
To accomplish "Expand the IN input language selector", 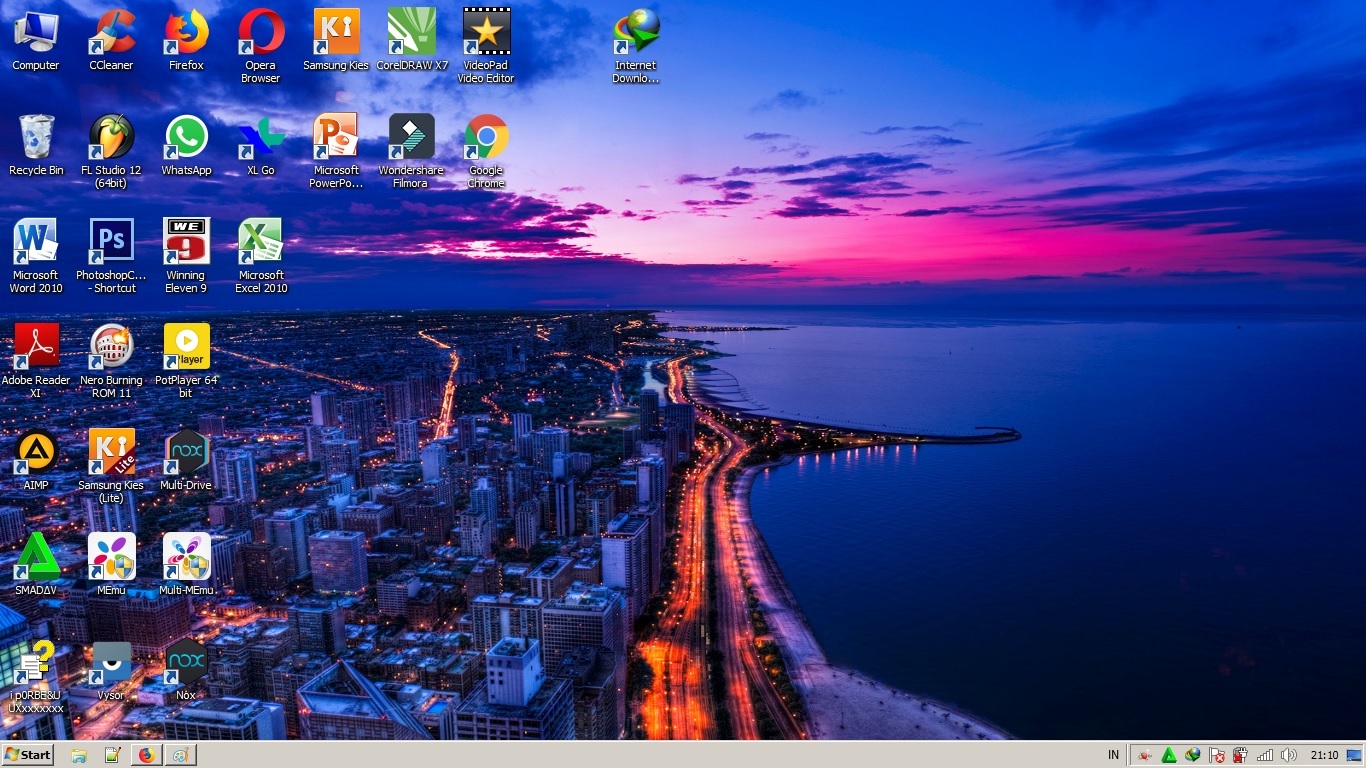I will point(1113,755).
